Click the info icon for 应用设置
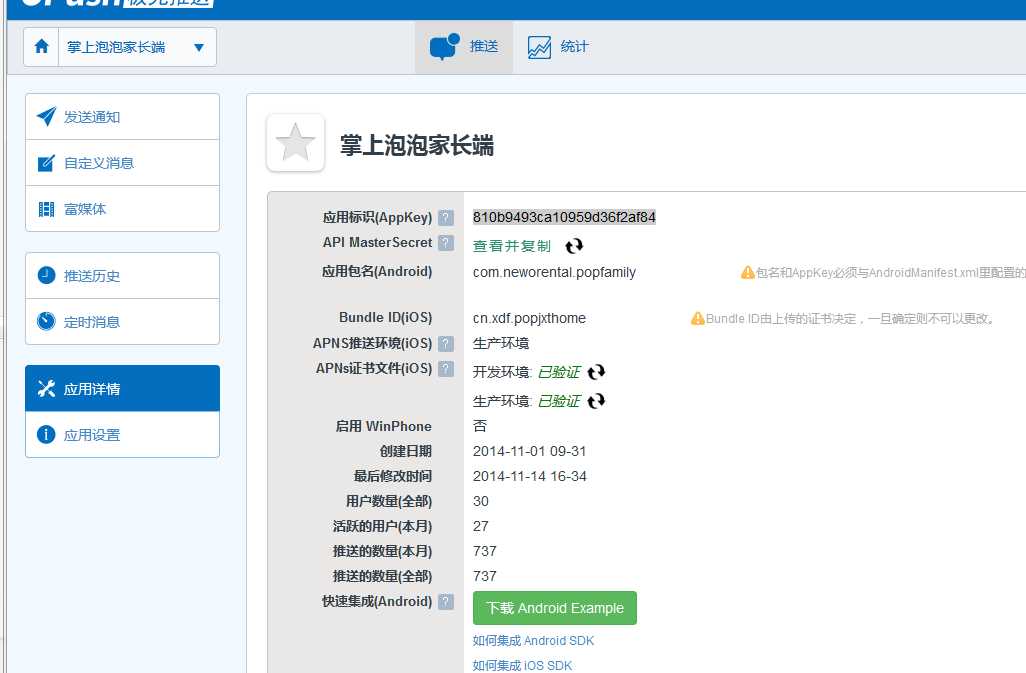The height and width of the screenshot is (673, 1026). (x=46, y=434)
